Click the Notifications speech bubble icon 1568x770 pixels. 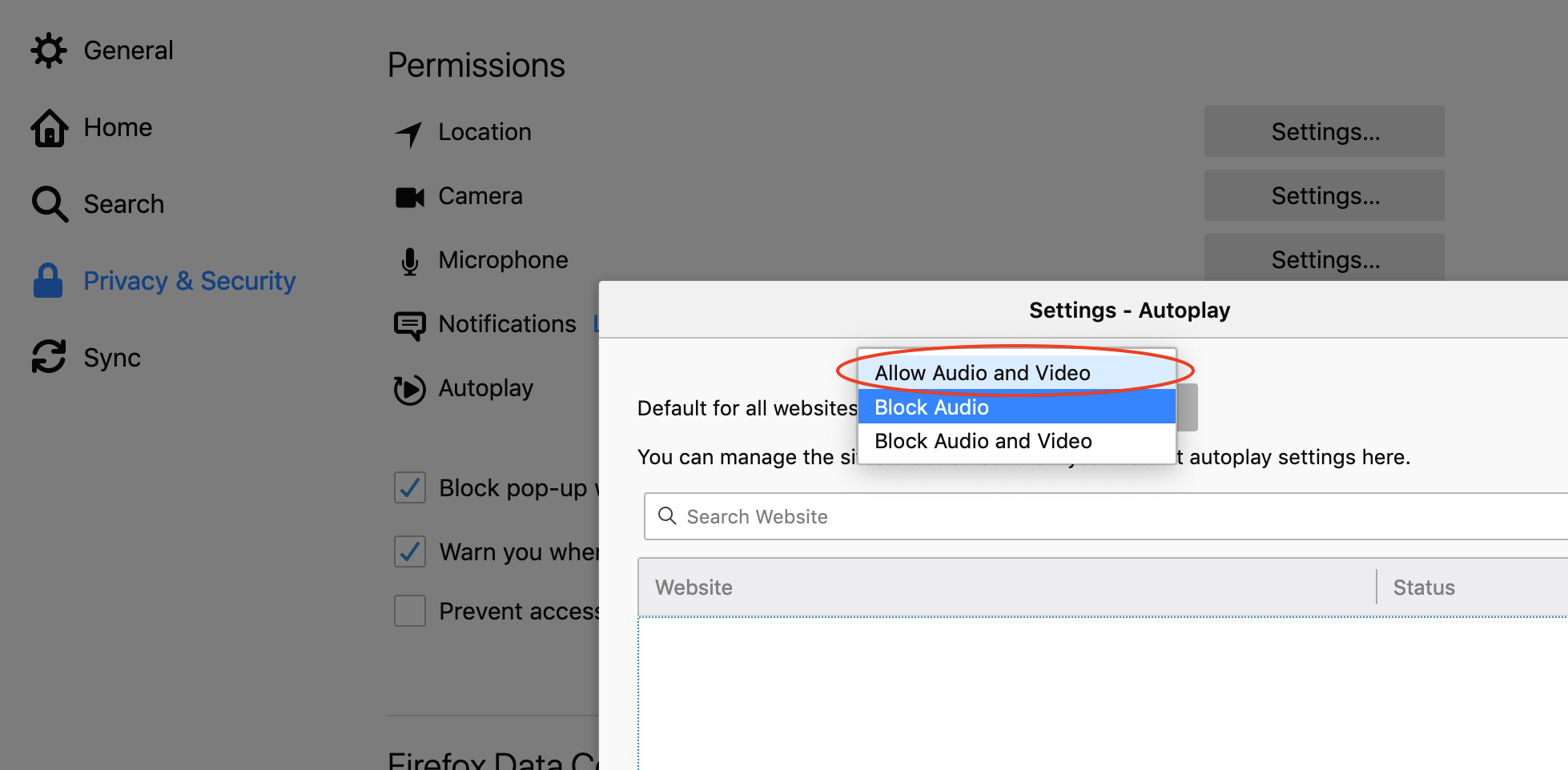pos(410,326)
